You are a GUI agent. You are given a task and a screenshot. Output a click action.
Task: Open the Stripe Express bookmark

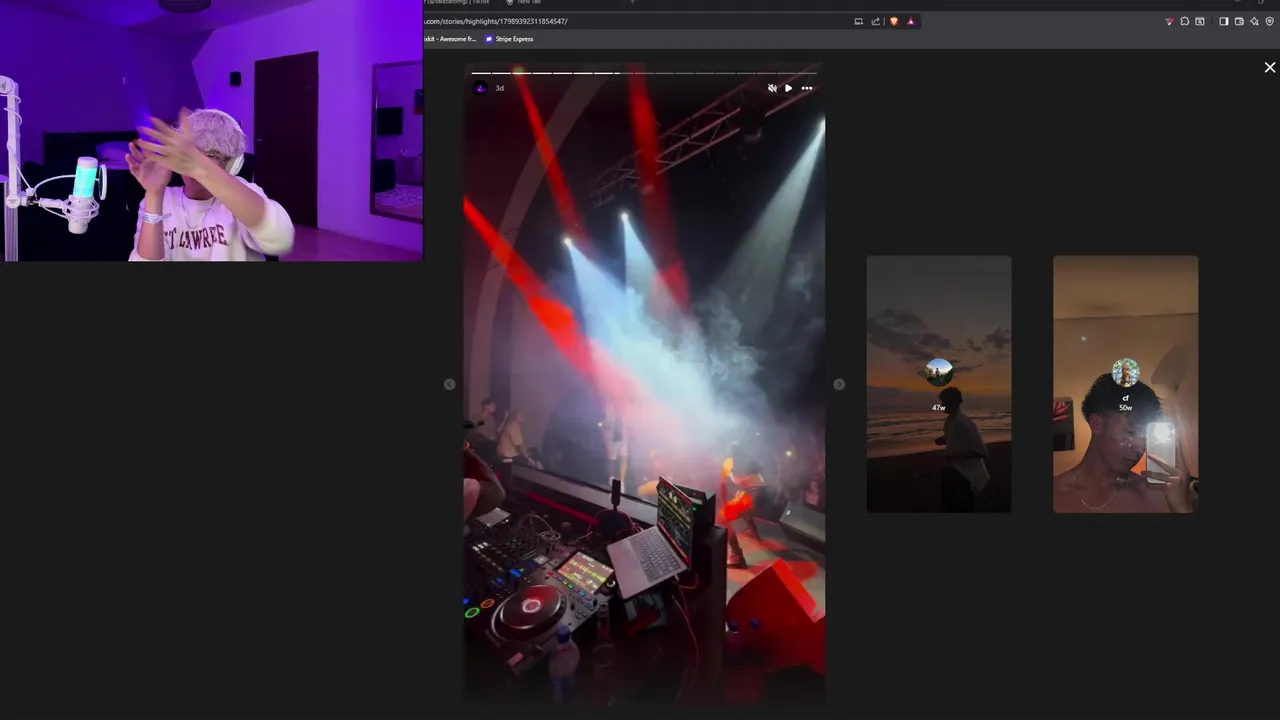point(510,39)
